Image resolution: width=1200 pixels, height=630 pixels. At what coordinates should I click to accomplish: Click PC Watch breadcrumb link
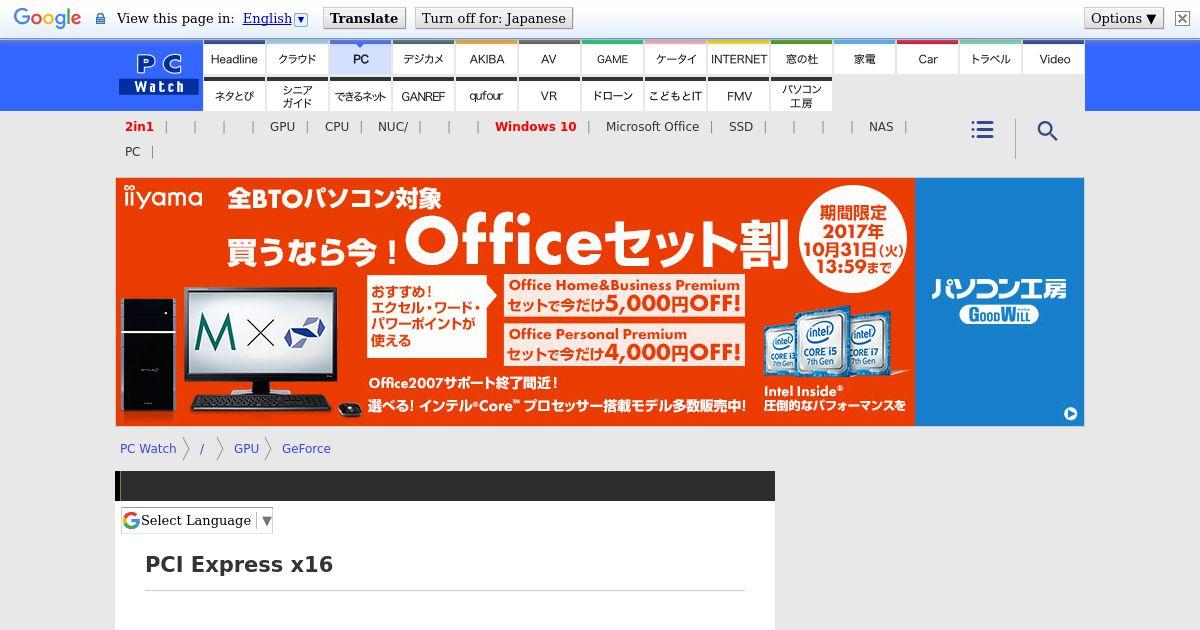point(148,449)
